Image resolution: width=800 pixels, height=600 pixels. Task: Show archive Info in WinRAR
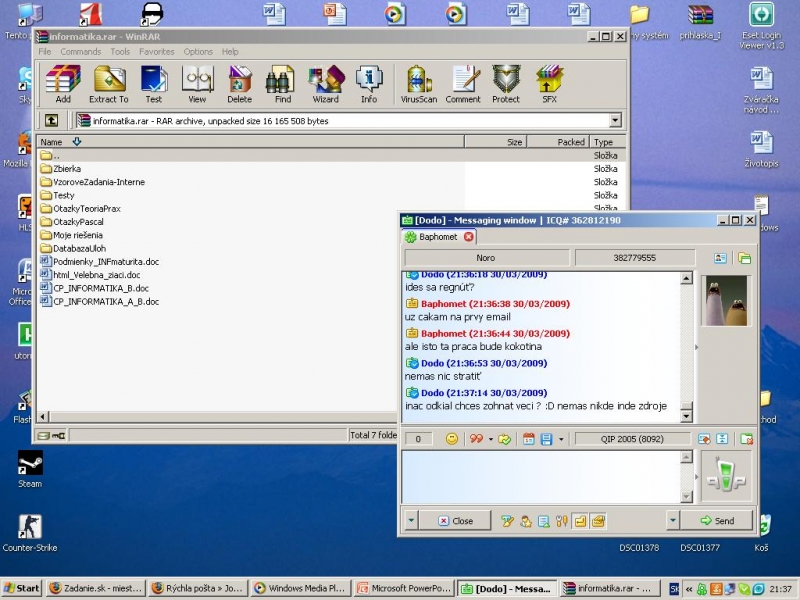click(x=369, y=85)
